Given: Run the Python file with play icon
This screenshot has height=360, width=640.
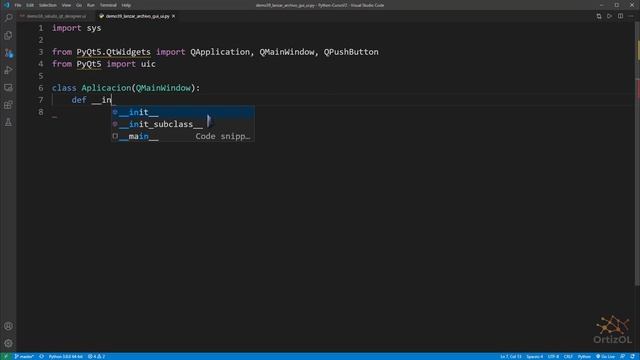Looking at the screenshot, I should [609, 16].
